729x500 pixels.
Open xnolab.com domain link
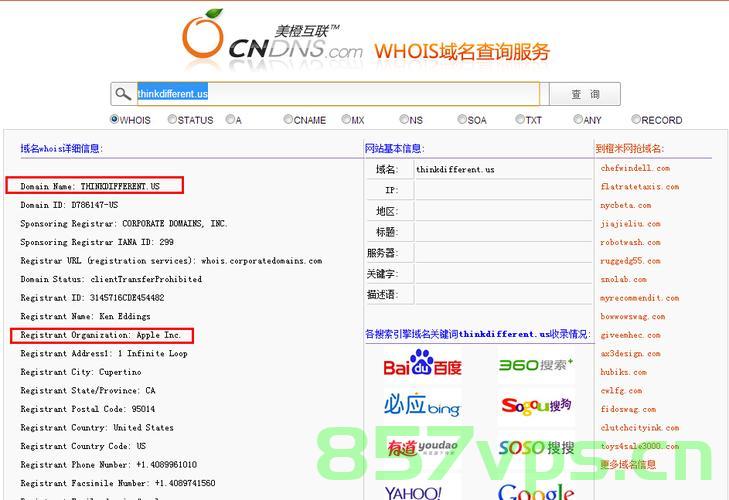[x=623, y=280]
